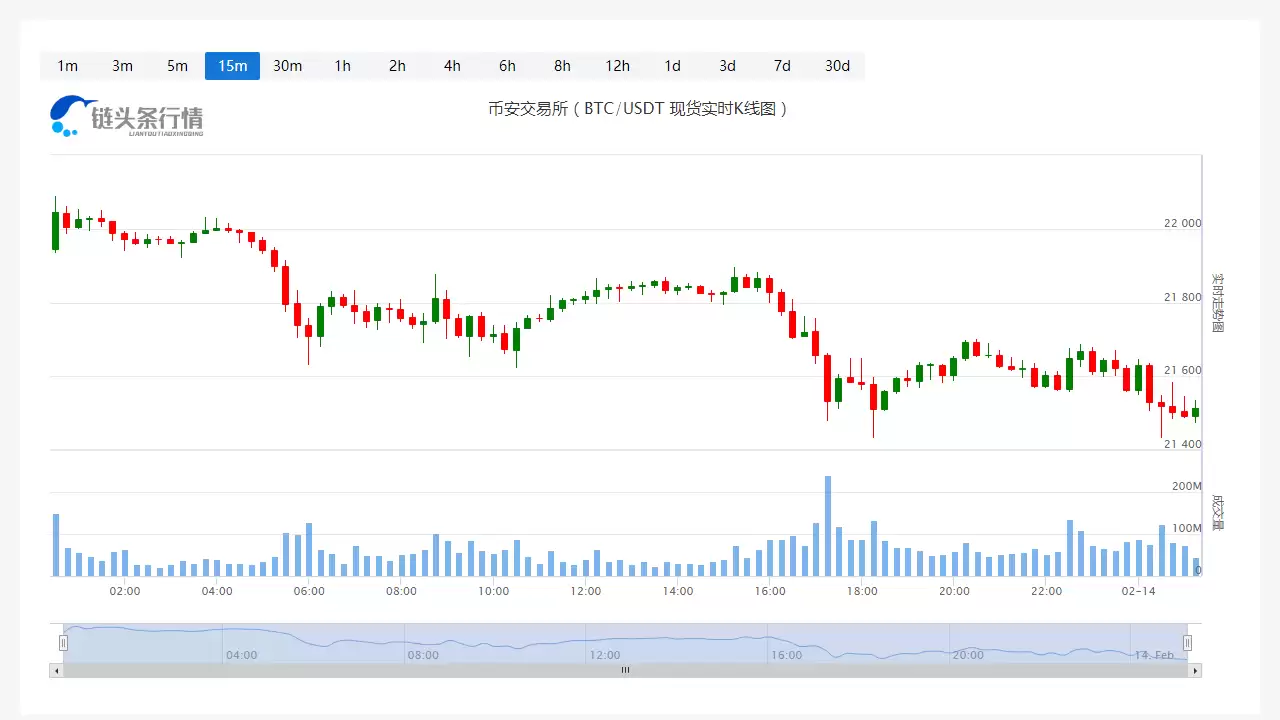Click the active 15m timeframe tab
Image resolution: width=1280 pixels, height=720 pixels.
point(232,66)
